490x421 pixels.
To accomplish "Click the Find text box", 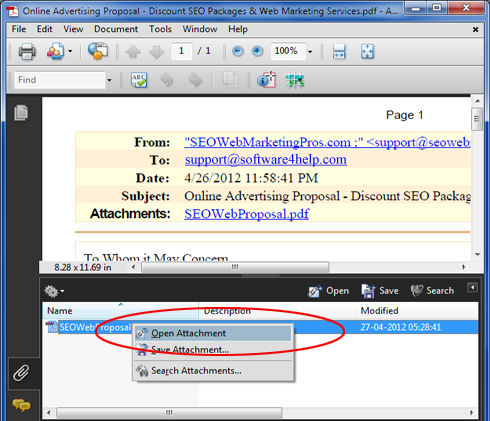I will click(x=60, y=80).
